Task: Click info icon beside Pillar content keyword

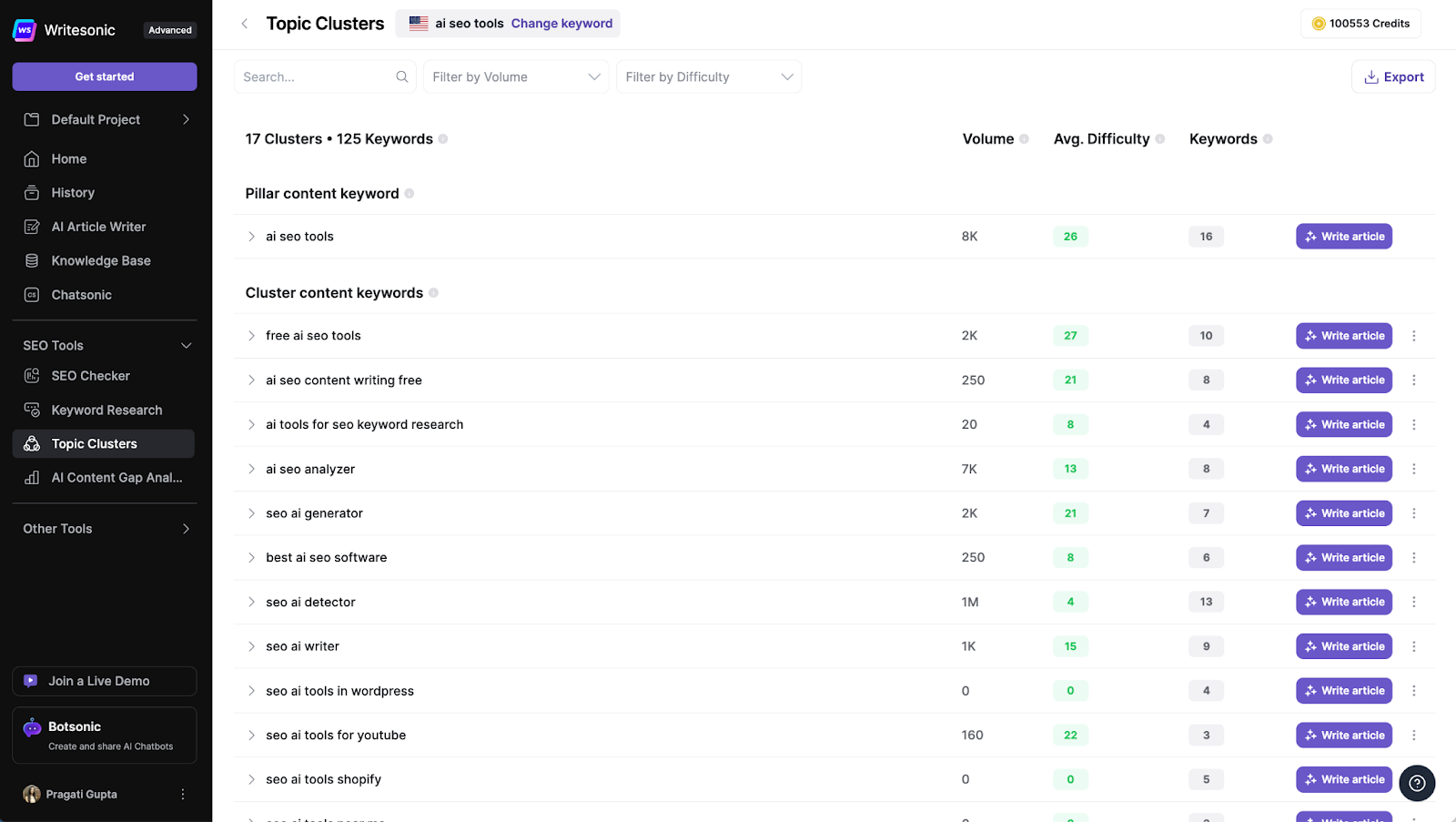Action: (409, 194)
